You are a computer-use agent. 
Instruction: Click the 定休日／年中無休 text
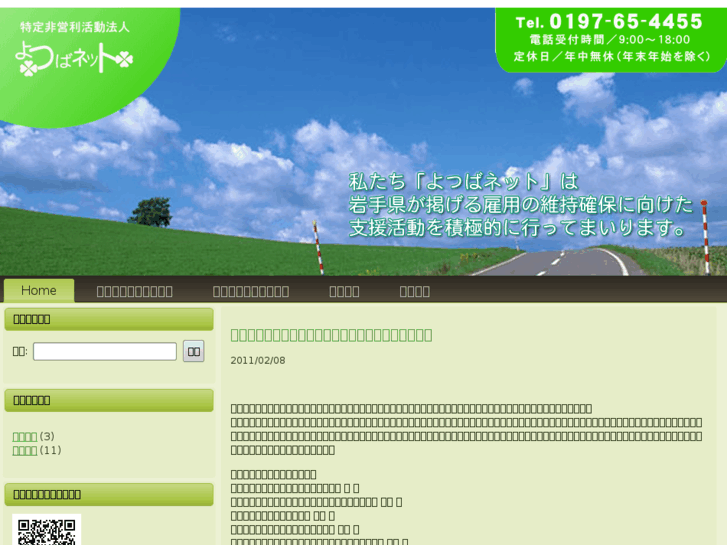(612, 57)
